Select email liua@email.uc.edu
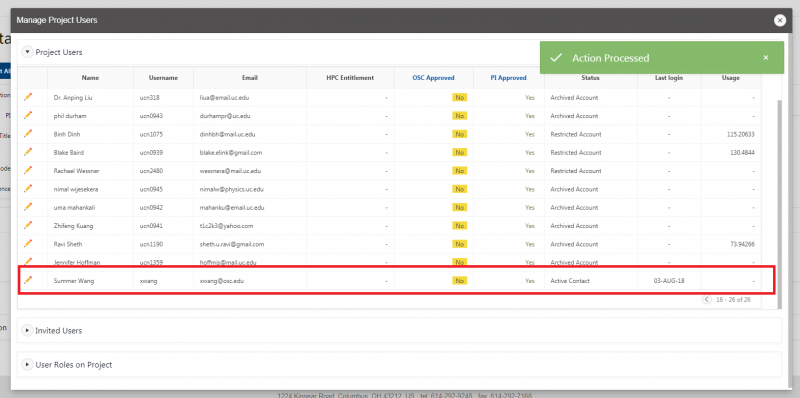Image resolution: width=800 pixels, height=398 pixels. coord(224,97)
